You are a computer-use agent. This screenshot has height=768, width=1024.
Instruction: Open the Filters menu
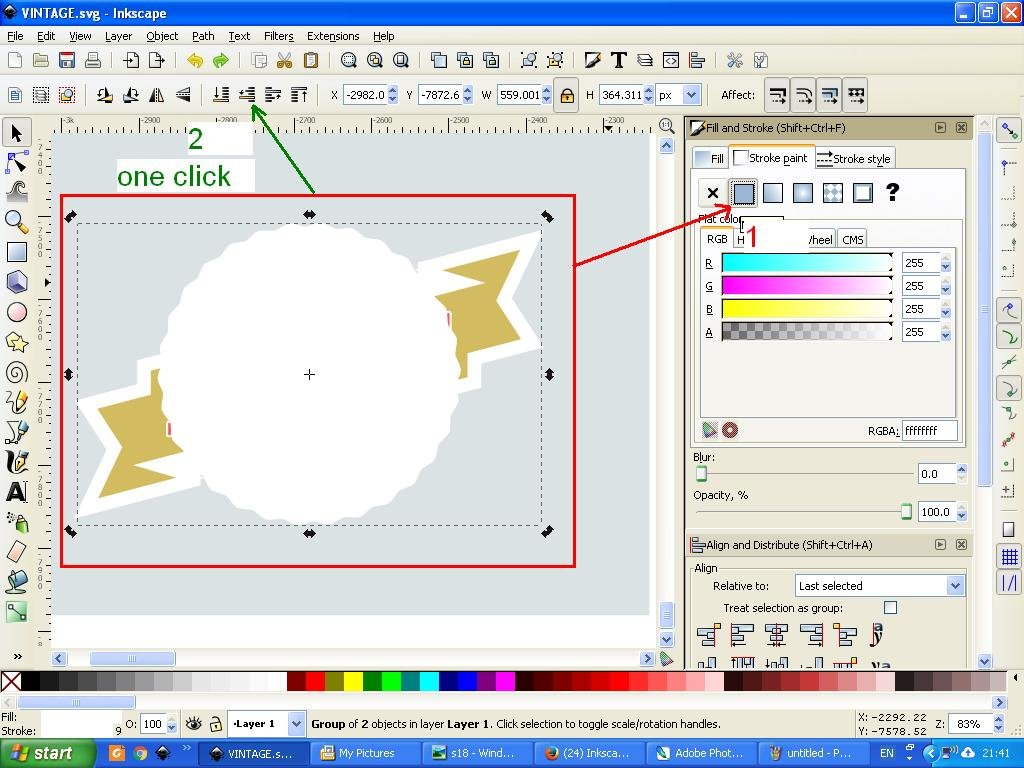point(279,36)
